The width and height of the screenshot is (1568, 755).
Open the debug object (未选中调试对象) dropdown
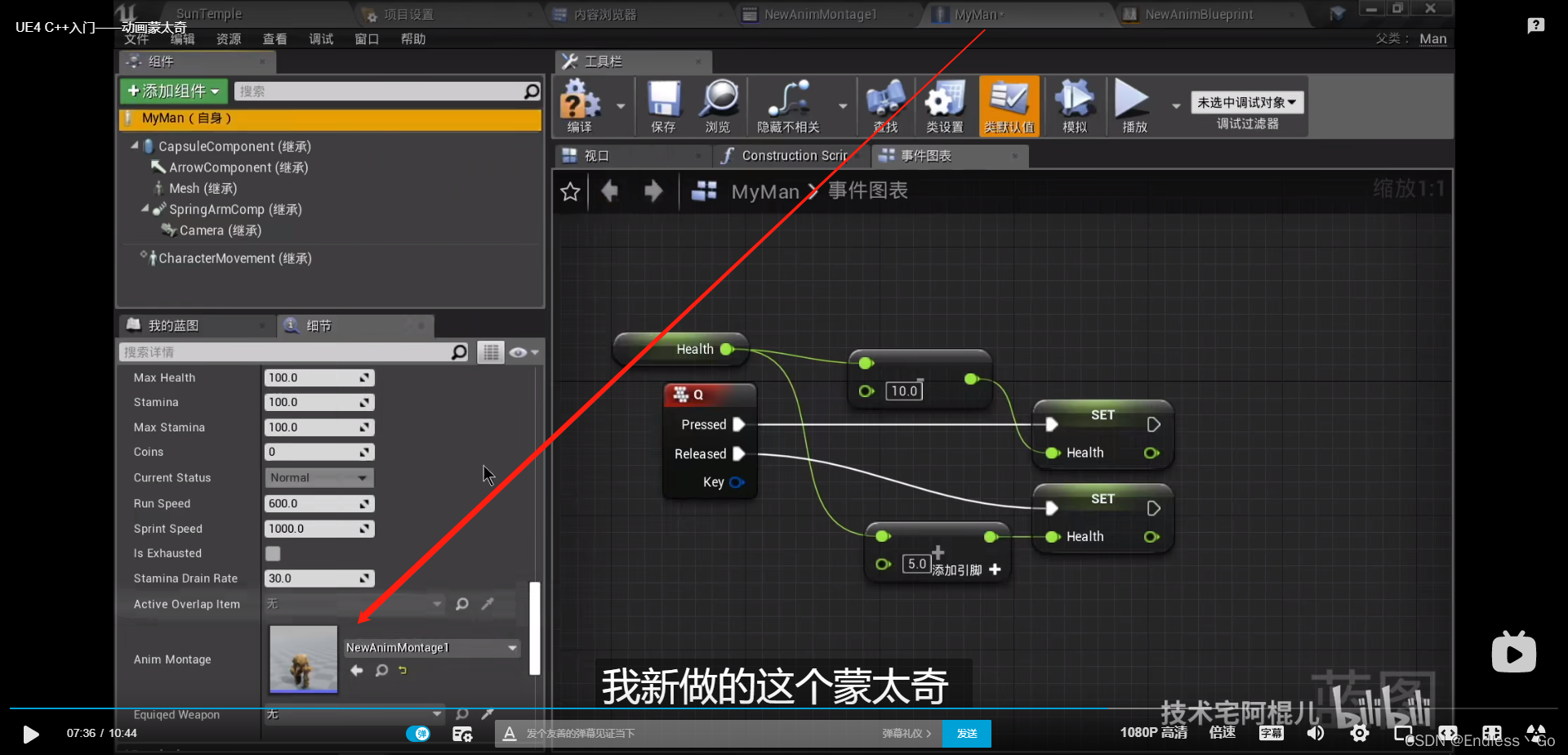tap(1247, 102)
